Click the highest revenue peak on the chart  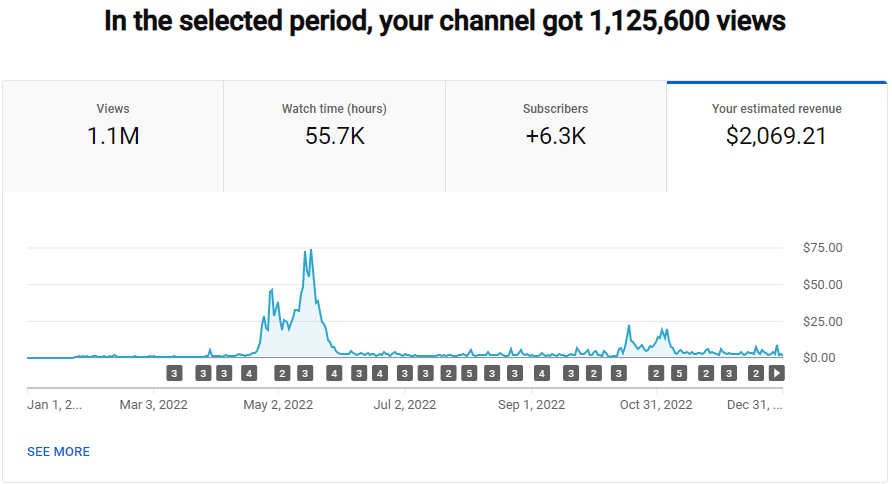(311, 251)
